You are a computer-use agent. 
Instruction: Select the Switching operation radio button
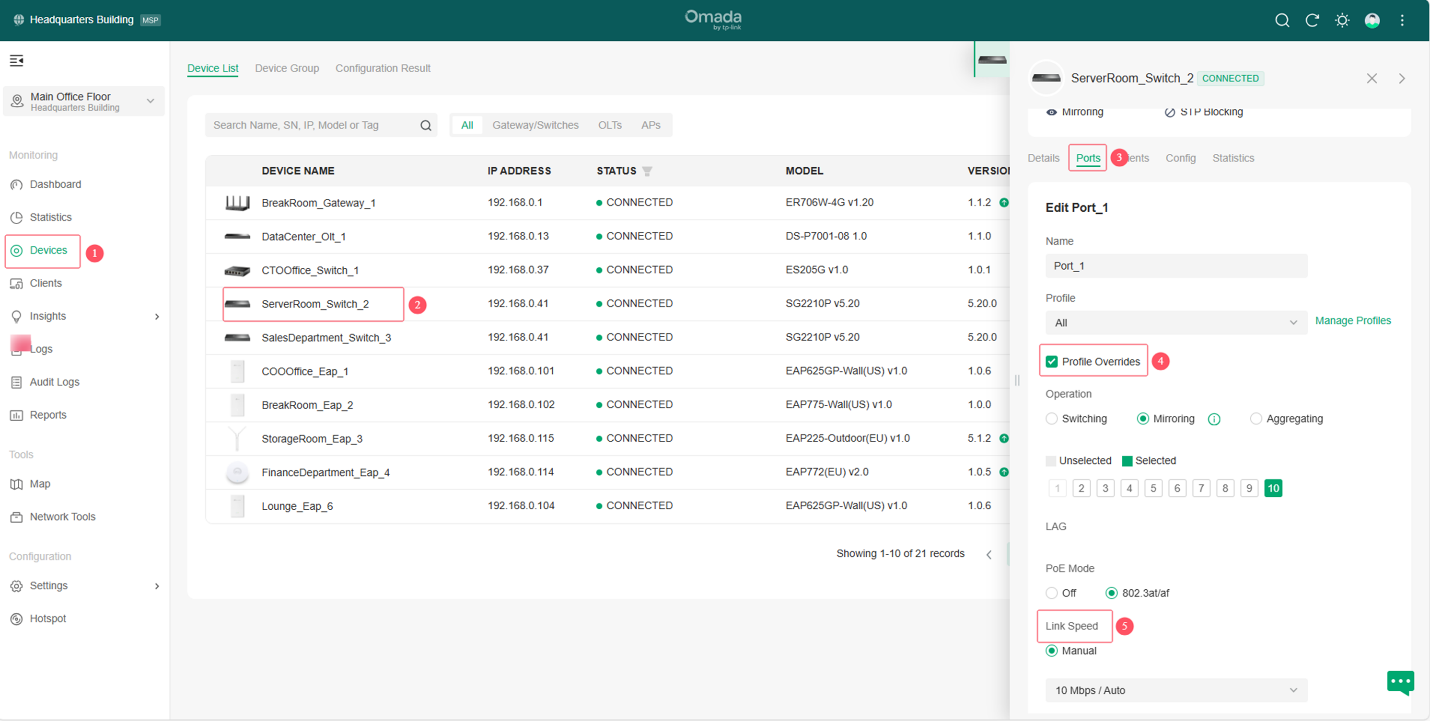point(1052,419)
